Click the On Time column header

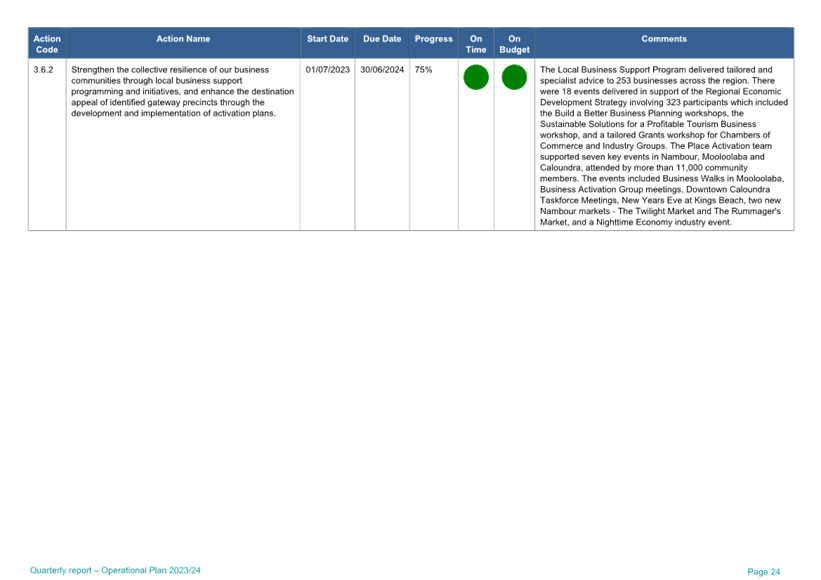476,44
